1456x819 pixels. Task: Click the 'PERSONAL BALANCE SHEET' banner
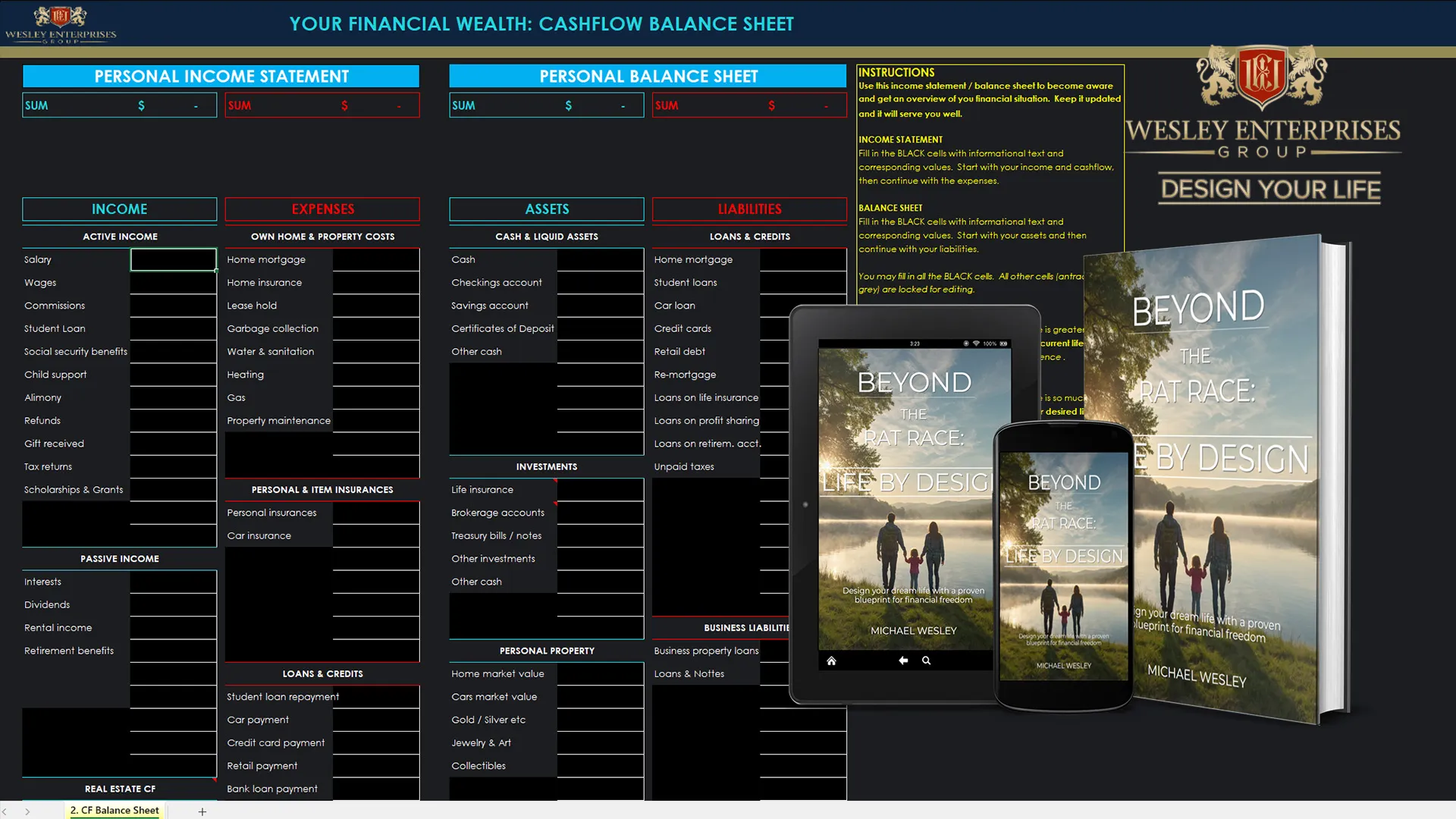tap(648, 76)
